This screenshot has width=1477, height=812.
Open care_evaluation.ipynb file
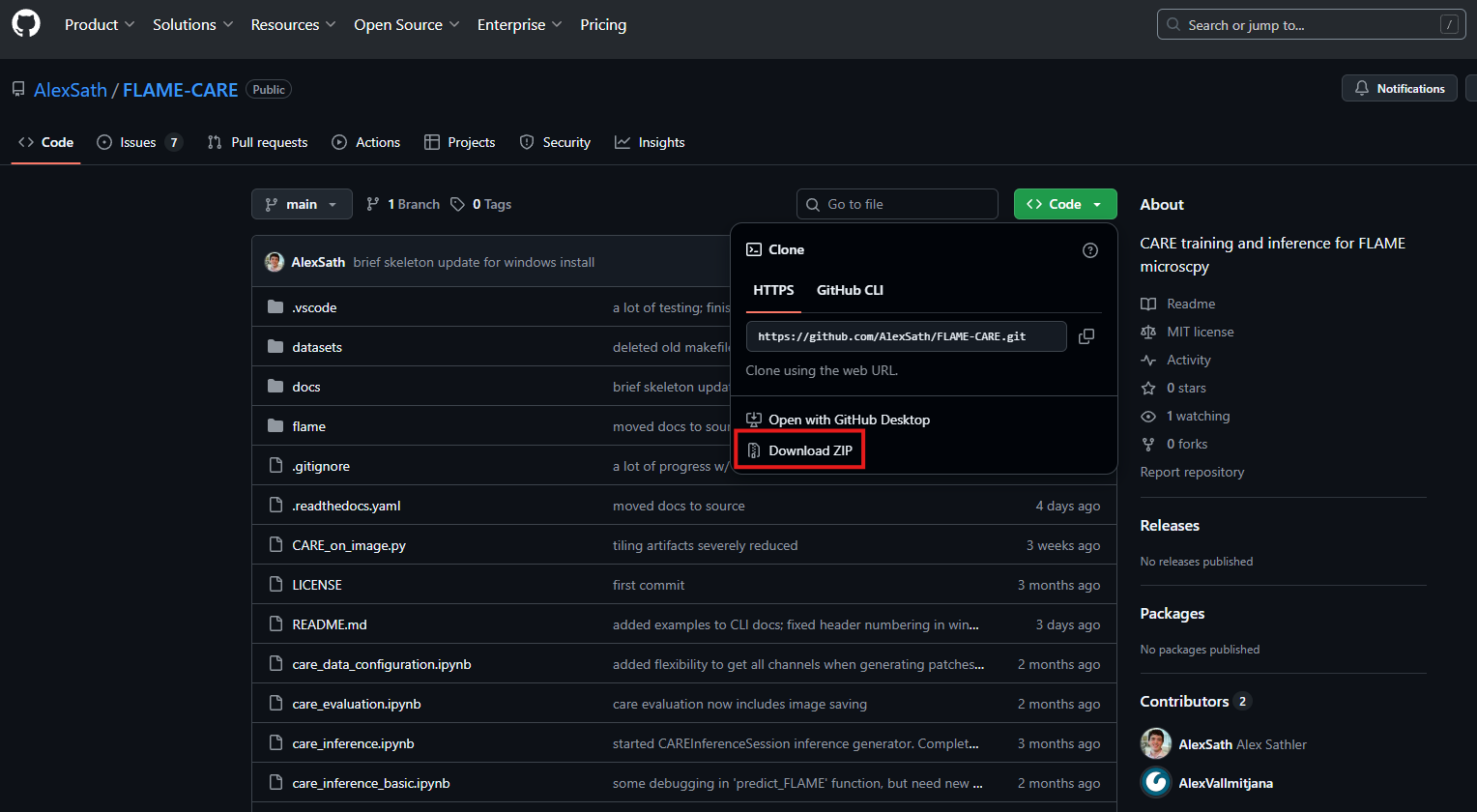pos(357,704)
